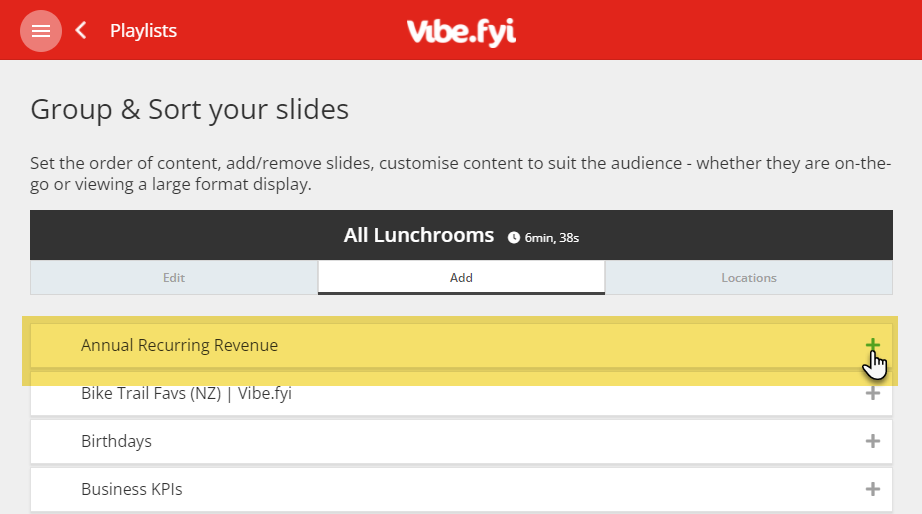Click the All Lunchrooms playlist title
922x514 pixels.
tap(419, 235)
